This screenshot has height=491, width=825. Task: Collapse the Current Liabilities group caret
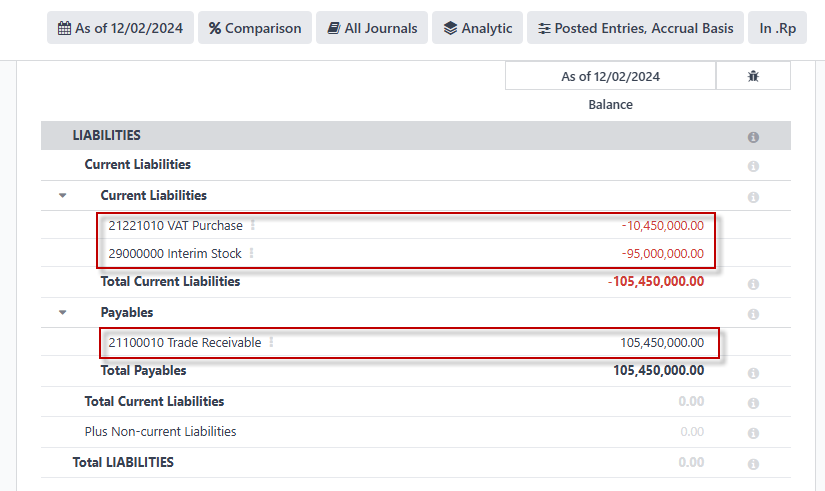tap(63, 195)
